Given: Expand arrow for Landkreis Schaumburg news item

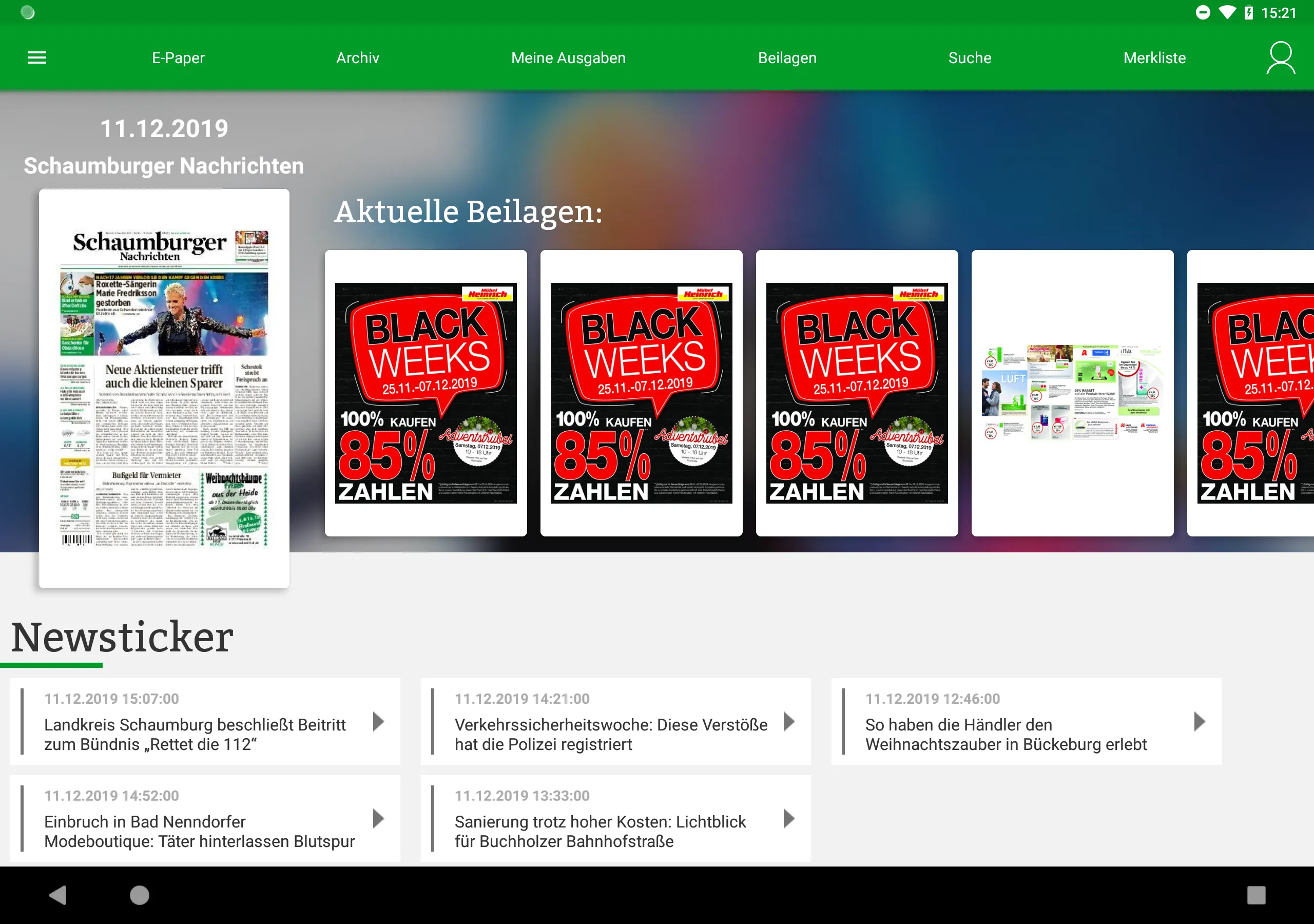Looking at the screenshot, I should pyautogui.click(x=378, y=721).
